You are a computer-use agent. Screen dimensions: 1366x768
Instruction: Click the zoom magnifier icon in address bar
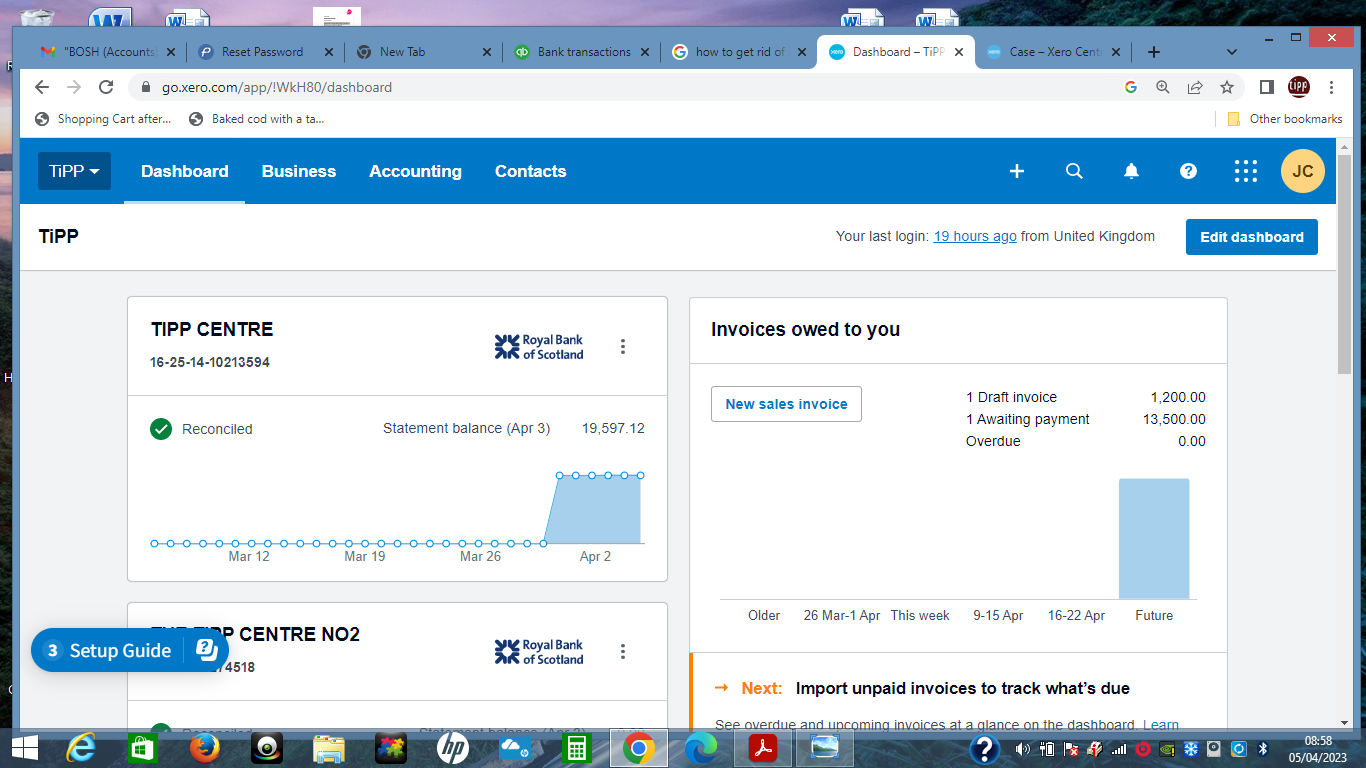click(x=1163, y=87)
